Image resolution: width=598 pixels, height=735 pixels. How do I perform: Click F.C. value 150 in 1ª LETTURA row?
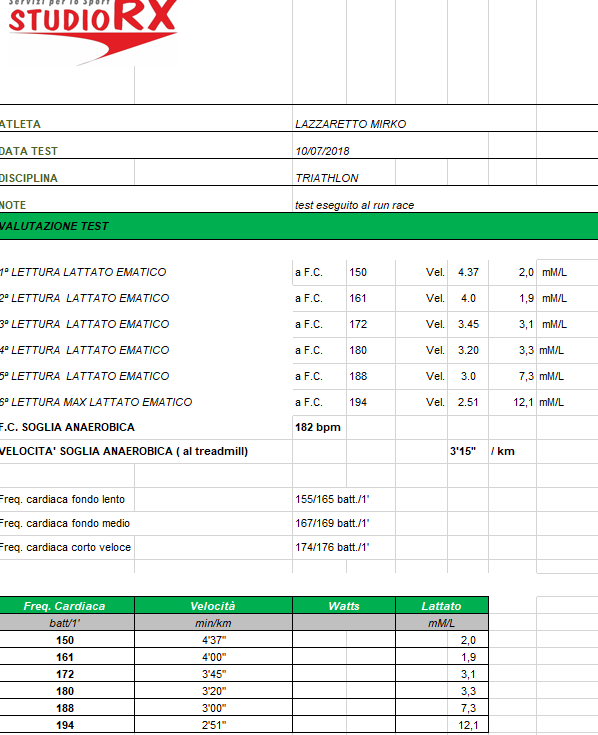[358, 272]
